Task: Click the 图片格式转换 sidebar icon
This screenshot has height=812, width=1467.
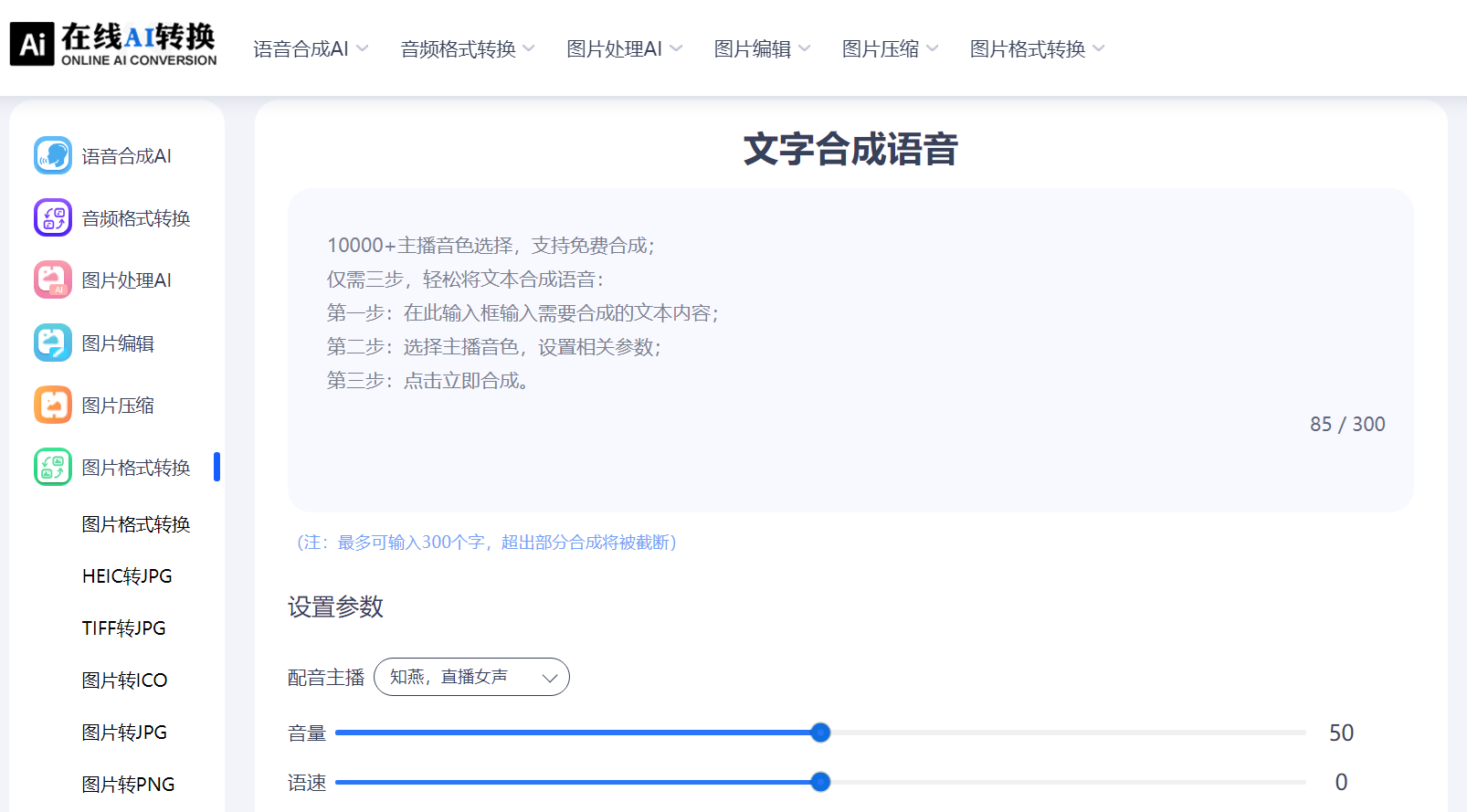Action: click(53, 467)
